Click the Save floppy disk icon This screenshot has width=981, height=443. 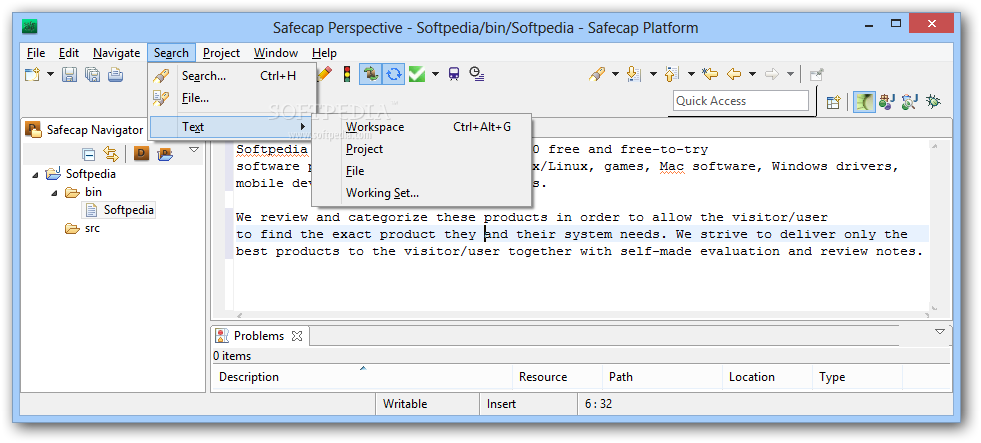pos(70,75)
